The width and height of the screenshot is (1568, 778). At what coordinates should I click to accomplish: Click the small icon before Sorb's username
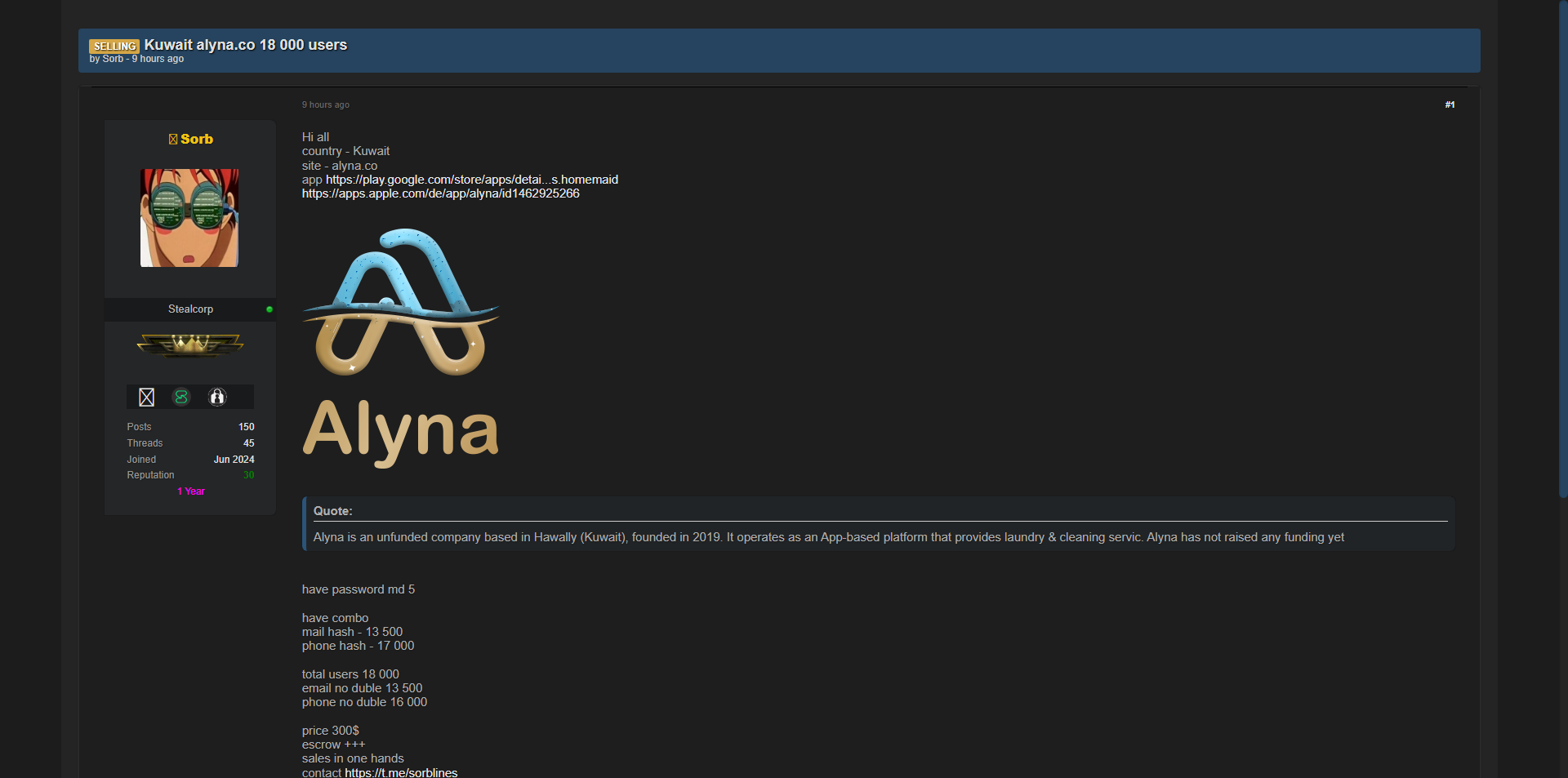[x=173, y=140]
